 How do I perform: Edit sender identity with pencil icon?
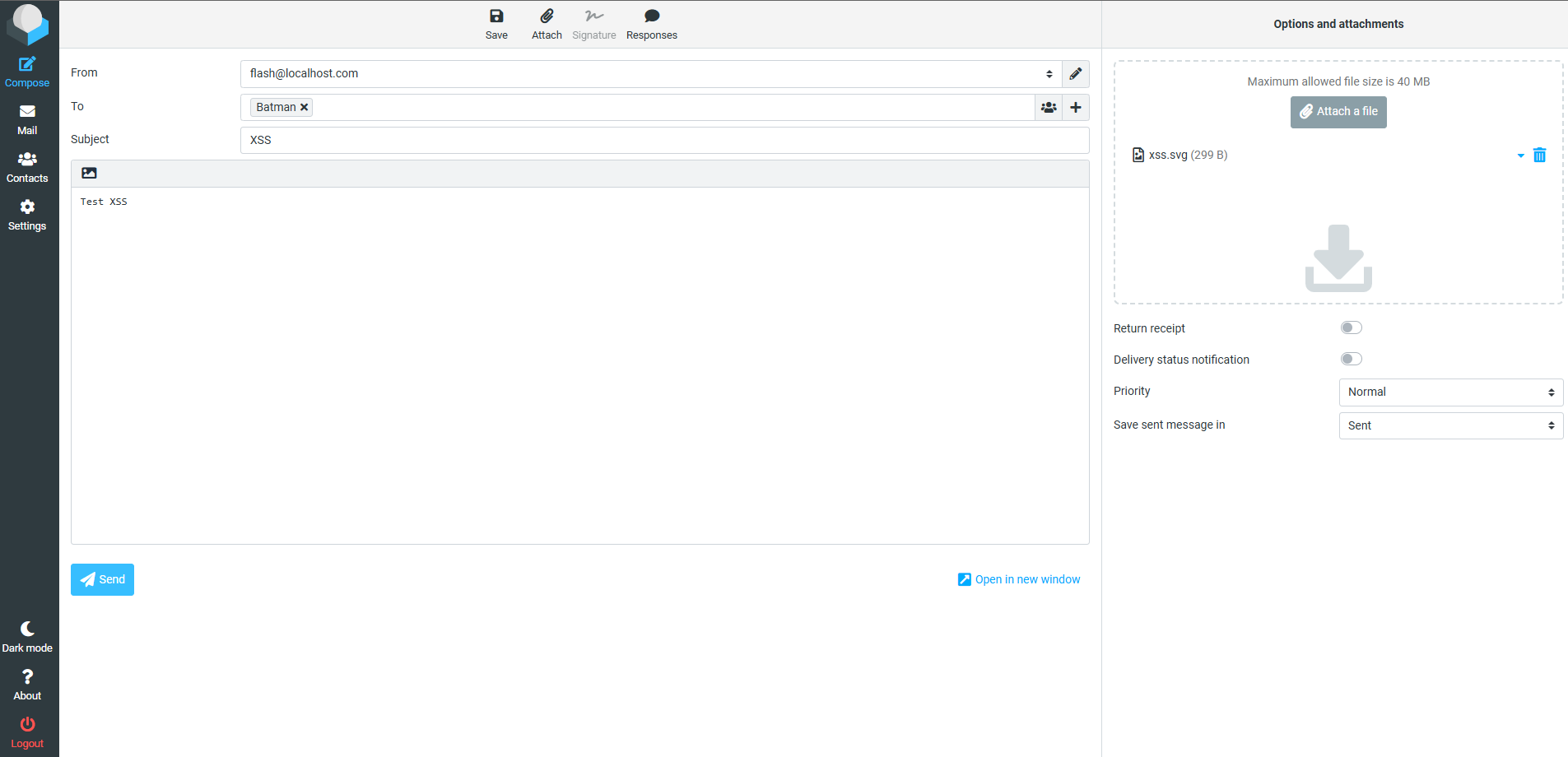point(1076,73)
